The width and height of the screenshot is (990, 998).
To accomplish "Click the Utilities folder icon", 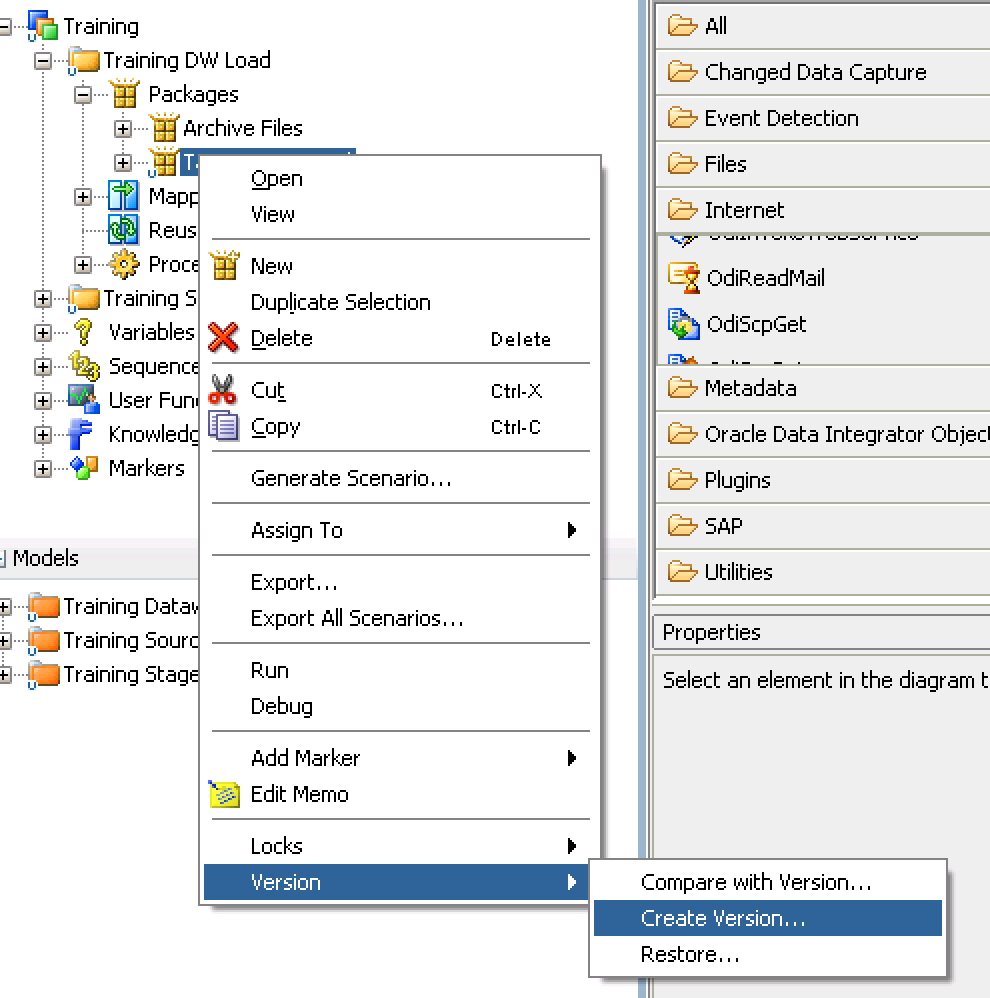I will click(x=682, y=571).
